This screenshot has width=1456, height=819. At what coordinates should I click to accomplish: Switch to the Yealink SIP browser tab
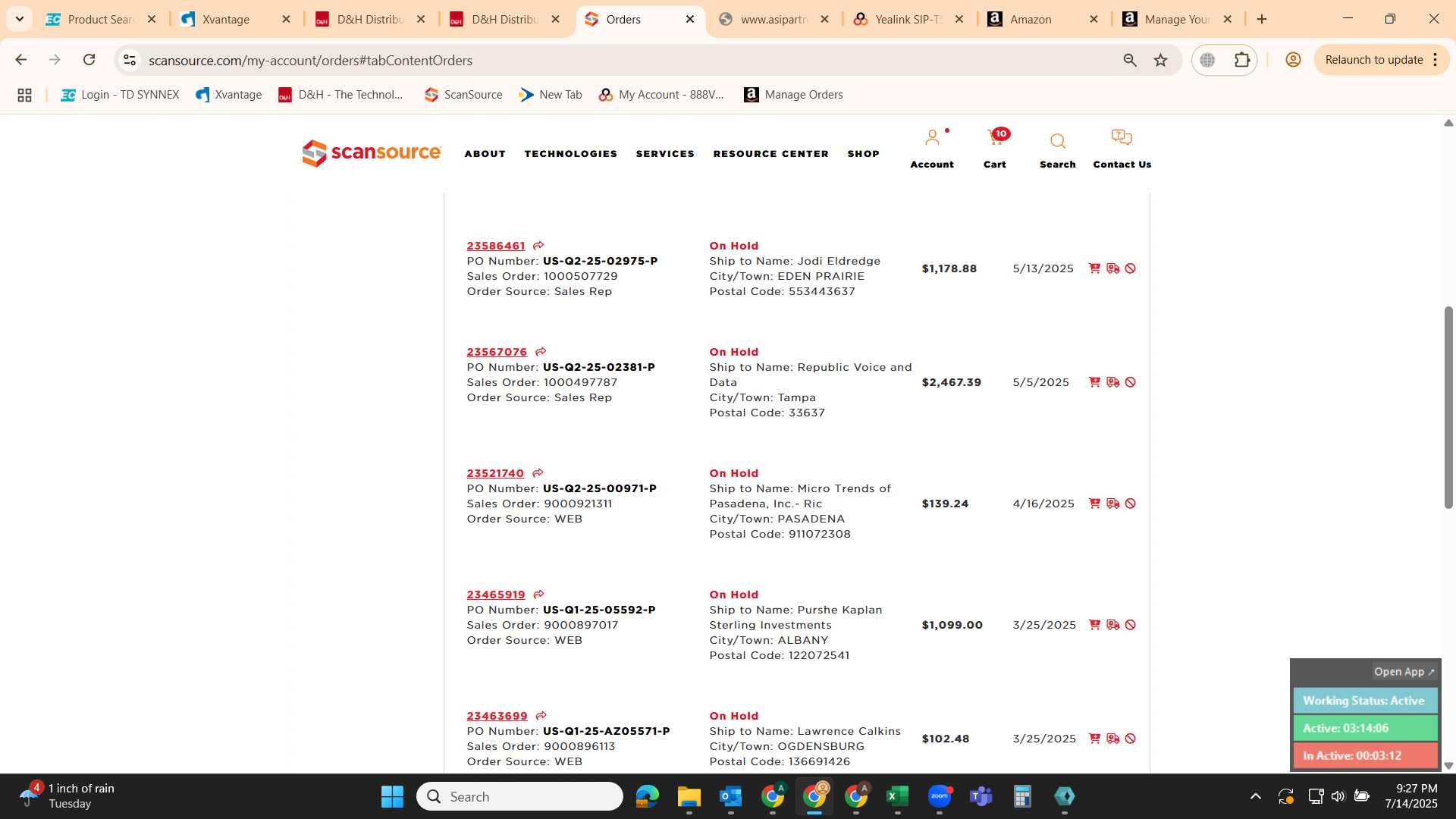908,19
